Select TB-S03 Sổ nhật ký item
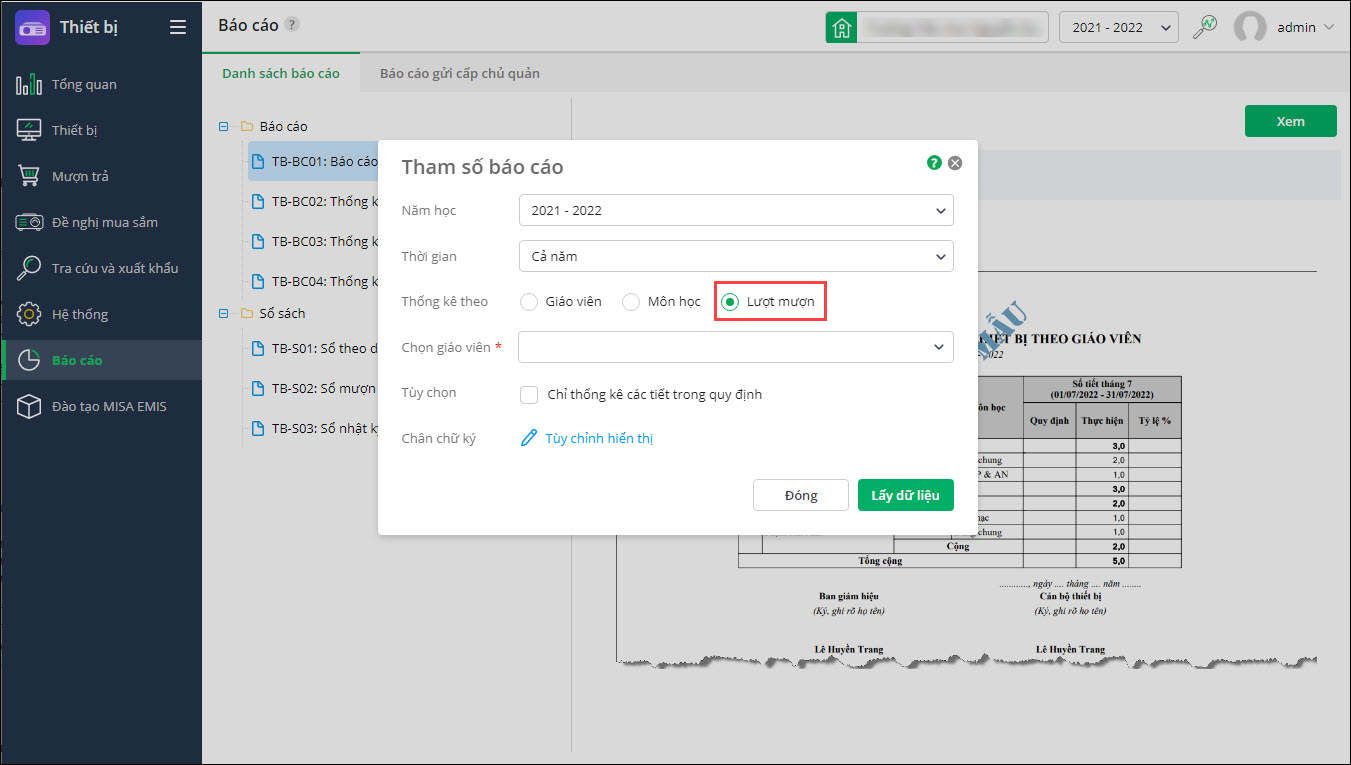Image resolution: width=1351 pixels, height=765 pixels. click(x=313, y=428)
